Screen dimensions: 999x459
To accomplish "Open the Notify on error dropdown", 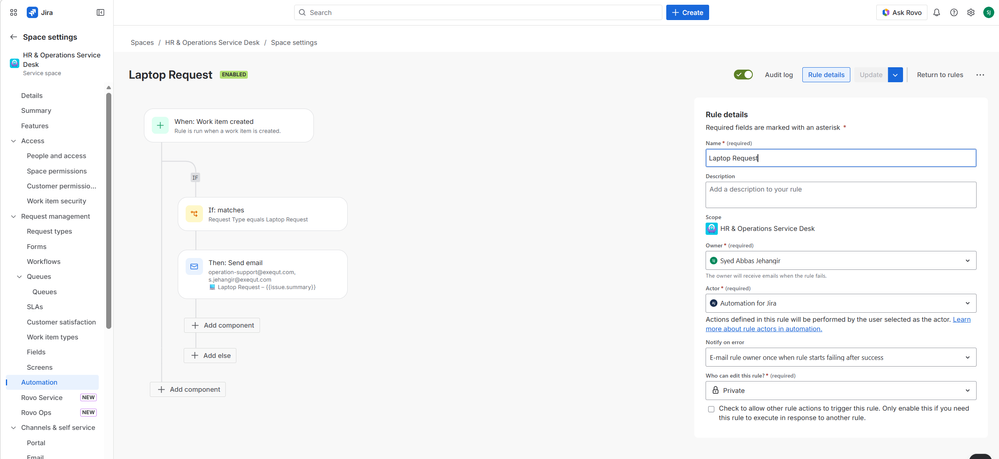I will [x=840, y=357].
